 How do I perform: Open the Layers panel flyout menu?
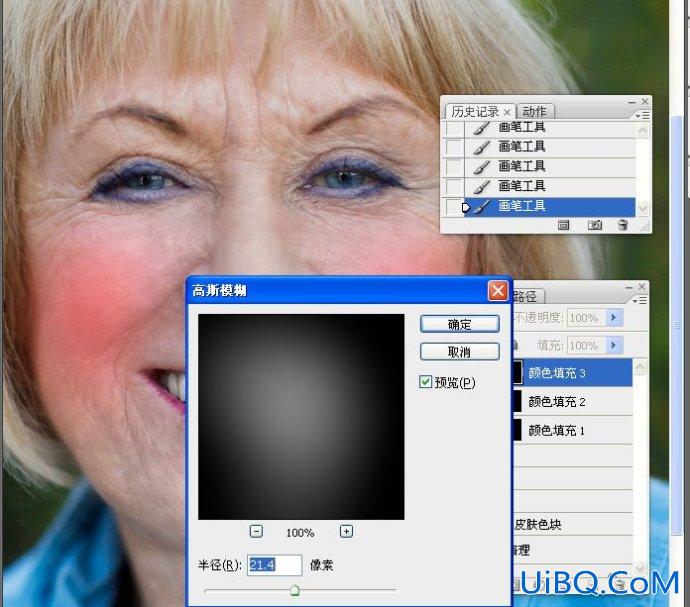[x=642, y=300]
